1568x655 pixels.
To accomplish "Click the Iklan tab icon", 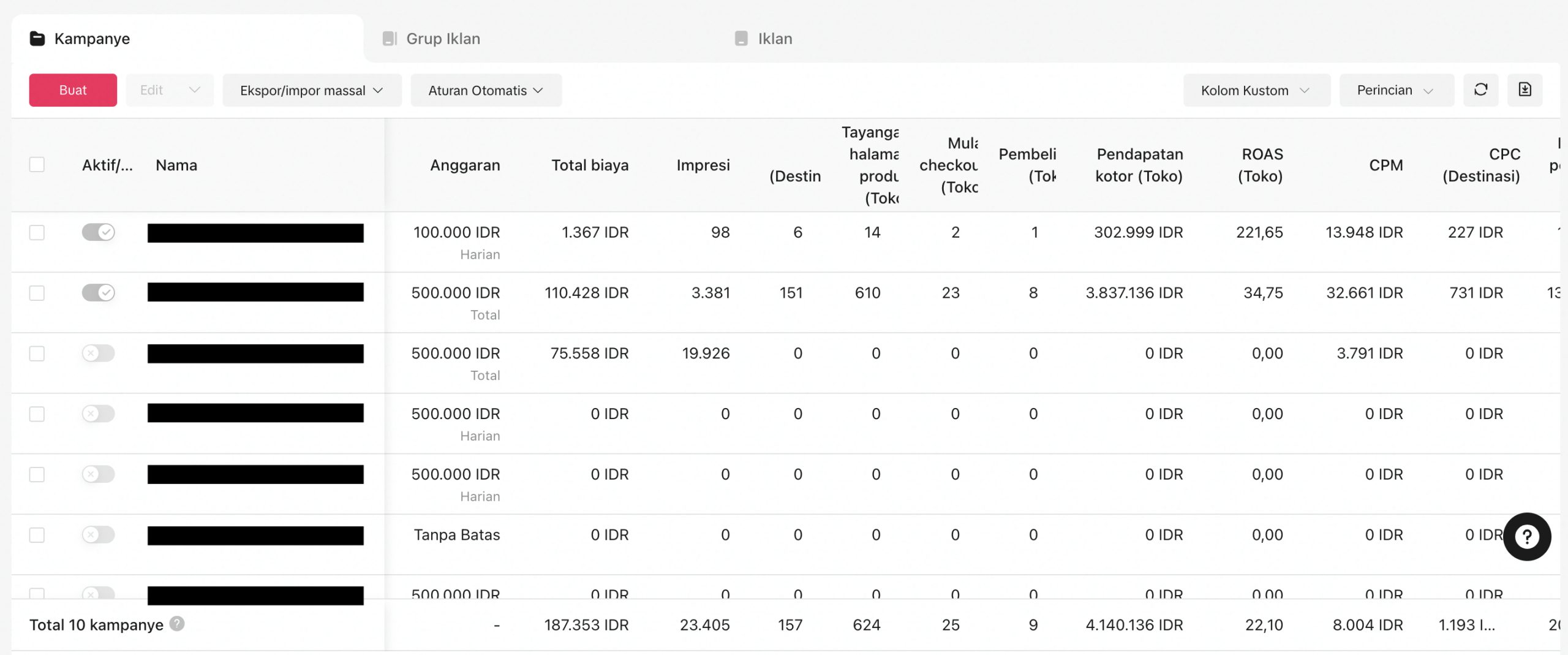I will 741,39.
